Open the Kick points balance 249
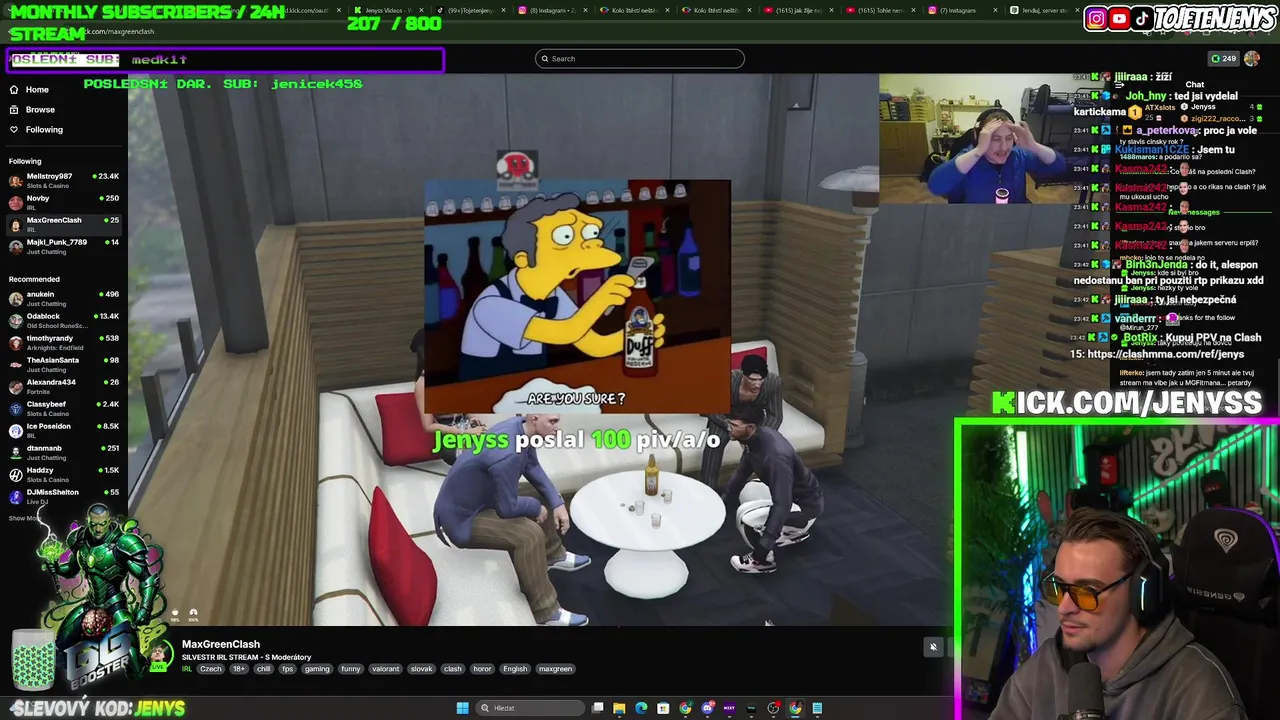Viewport: 1280px width, 720px height. (x=1223, y=59)
